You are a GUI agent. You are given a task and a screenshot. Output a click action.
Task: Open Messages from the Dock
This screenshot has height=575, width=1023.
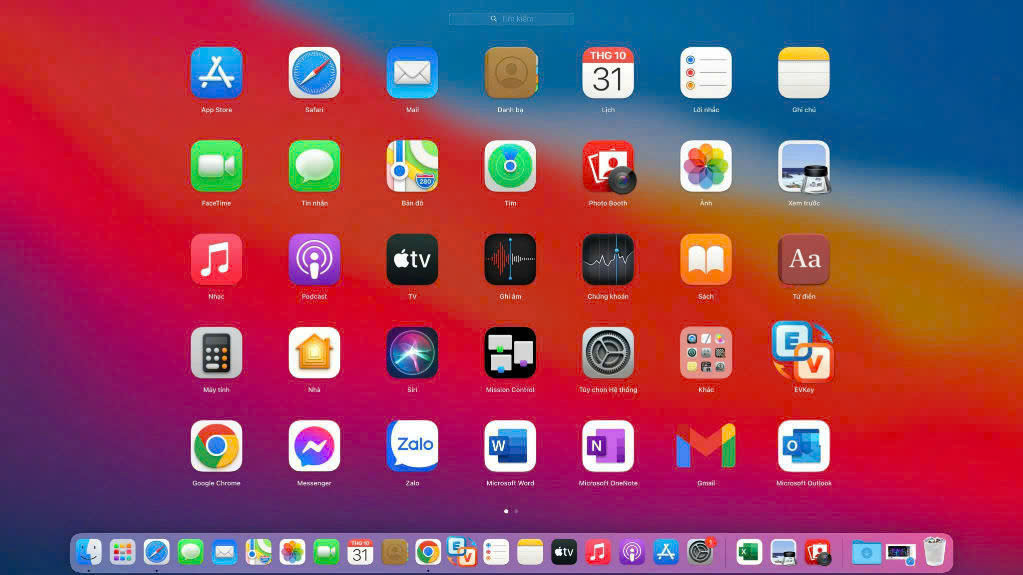coord(190,552)
